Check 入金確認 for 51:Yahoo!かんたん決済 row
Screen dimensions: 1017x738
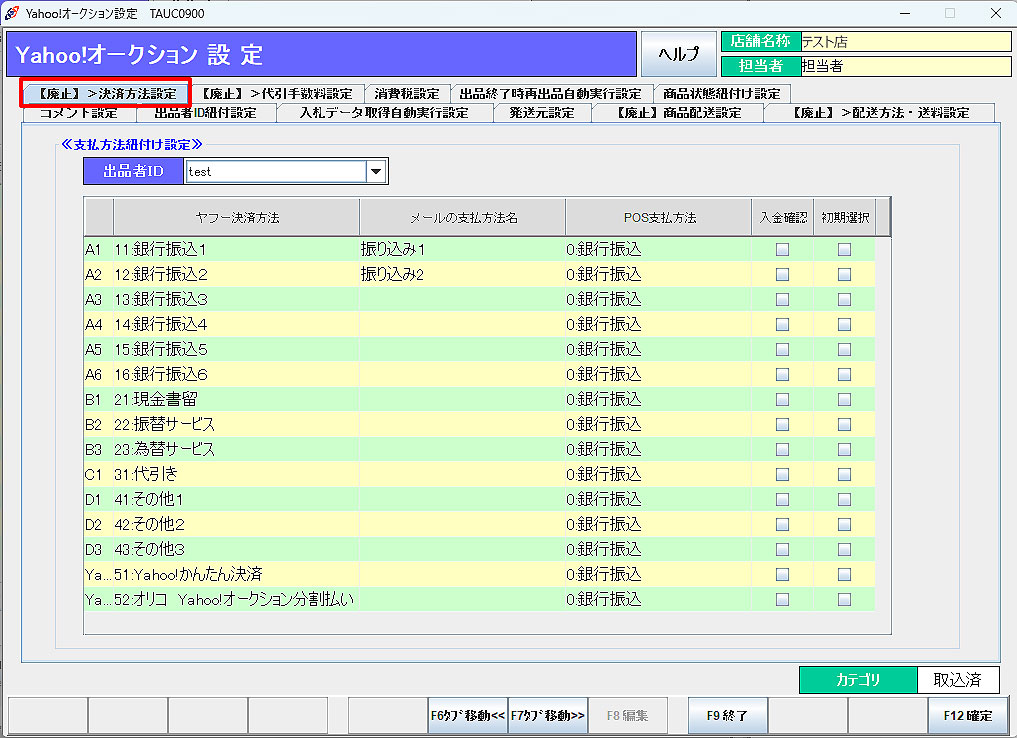coord(782,574)
